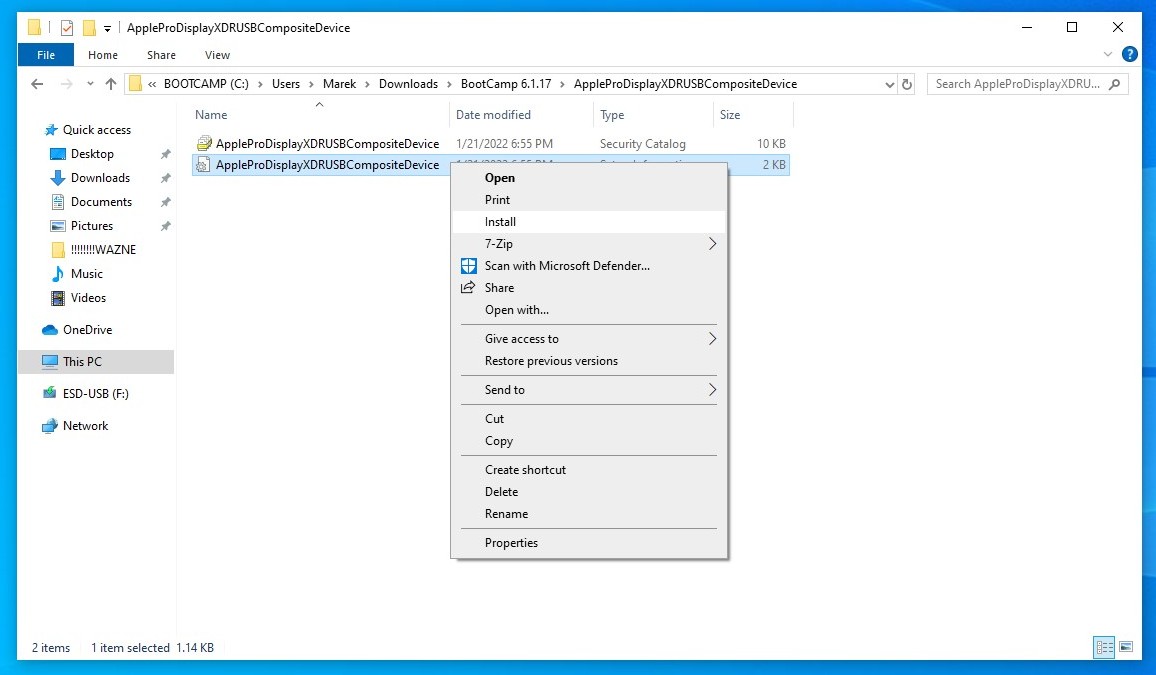
Task: Click the search magnifier icon
Action: (1115, 84)
